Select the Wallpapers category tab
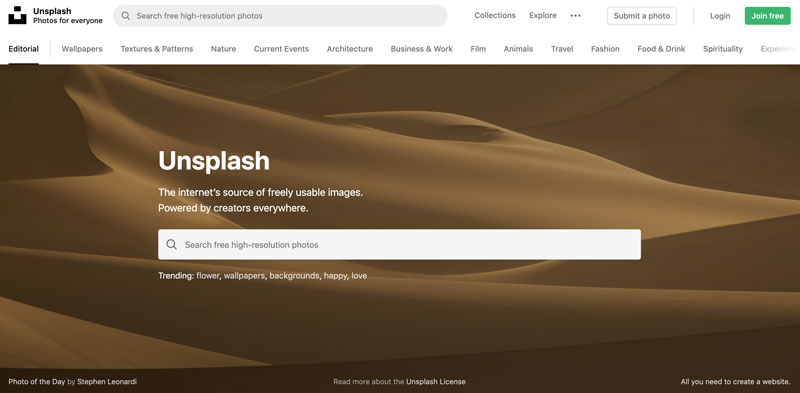This screenshot has height=393, width=800. (82, 49)
